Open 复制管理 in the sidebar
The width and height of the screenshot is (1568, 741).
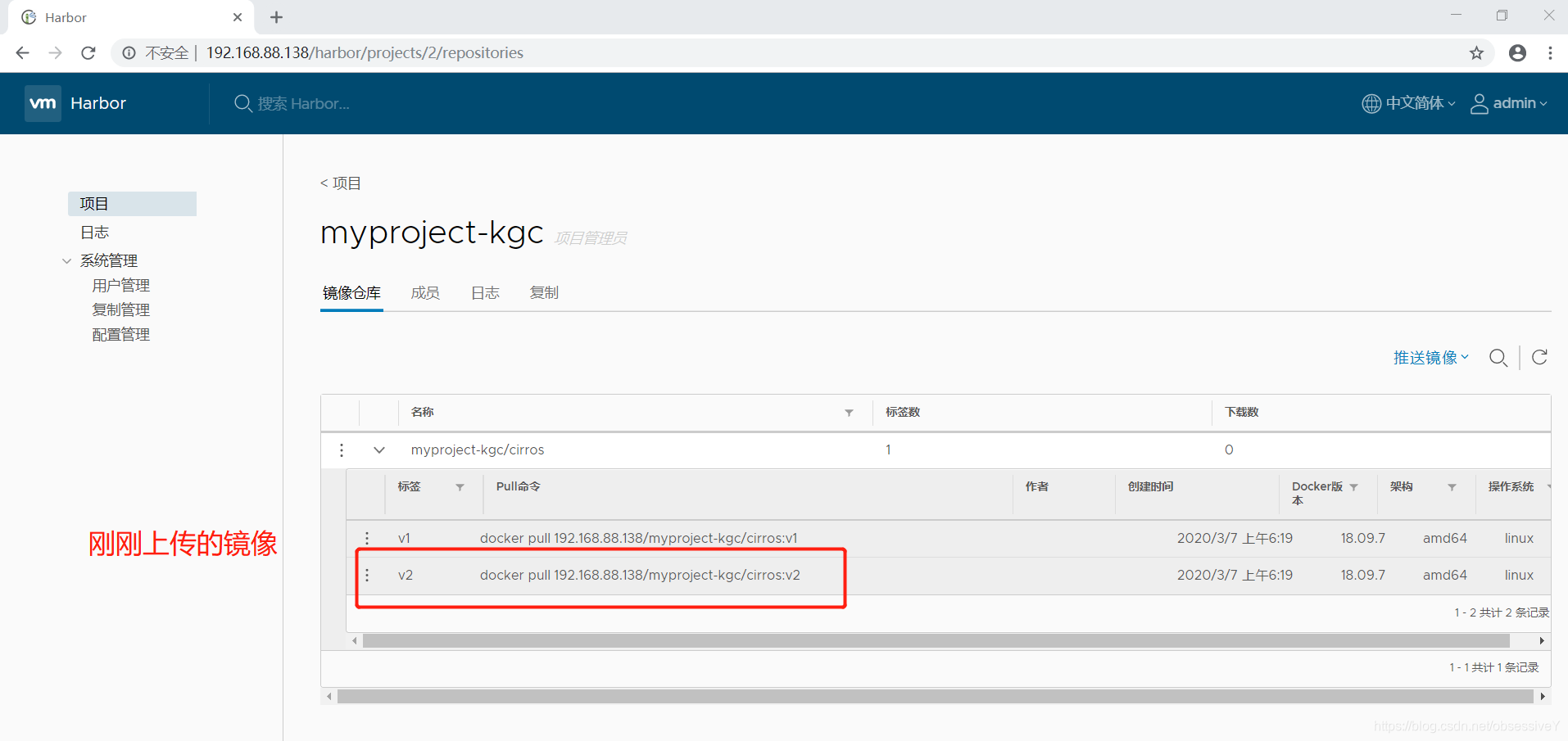pos(120,310)
